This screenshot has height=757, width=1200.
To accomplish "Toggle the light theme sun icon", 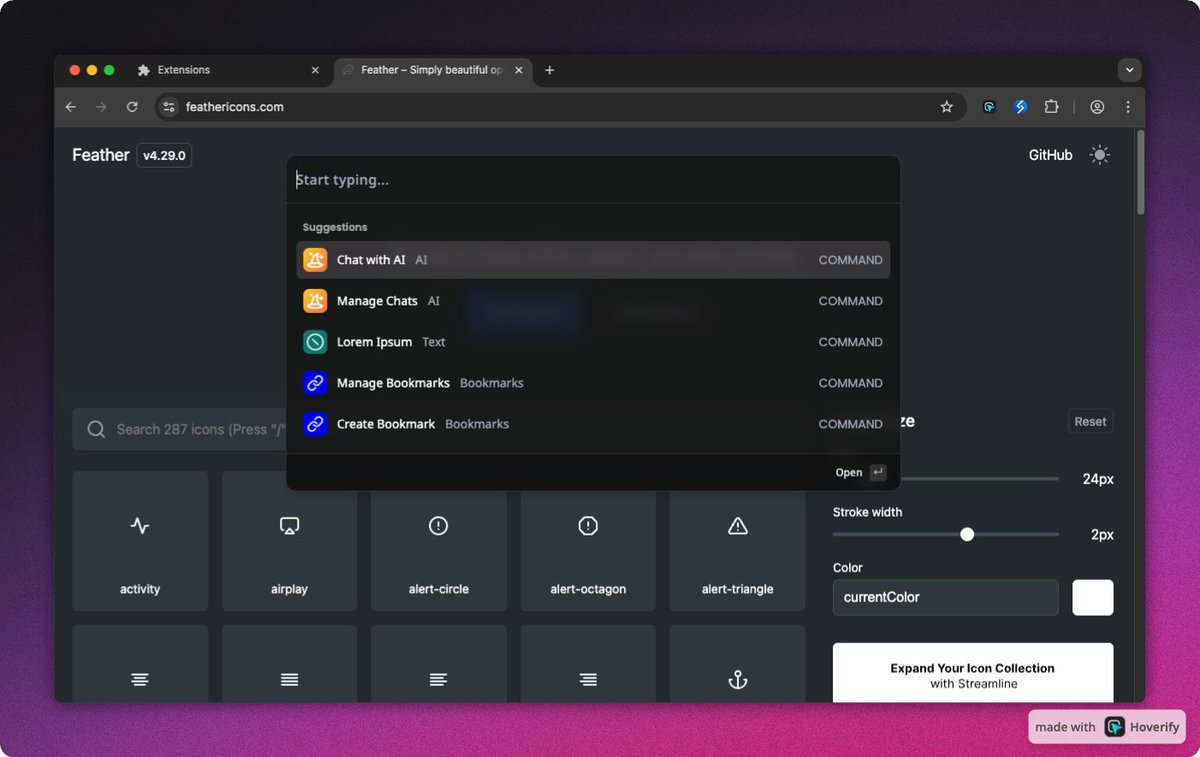I will tap(1100, 155).
